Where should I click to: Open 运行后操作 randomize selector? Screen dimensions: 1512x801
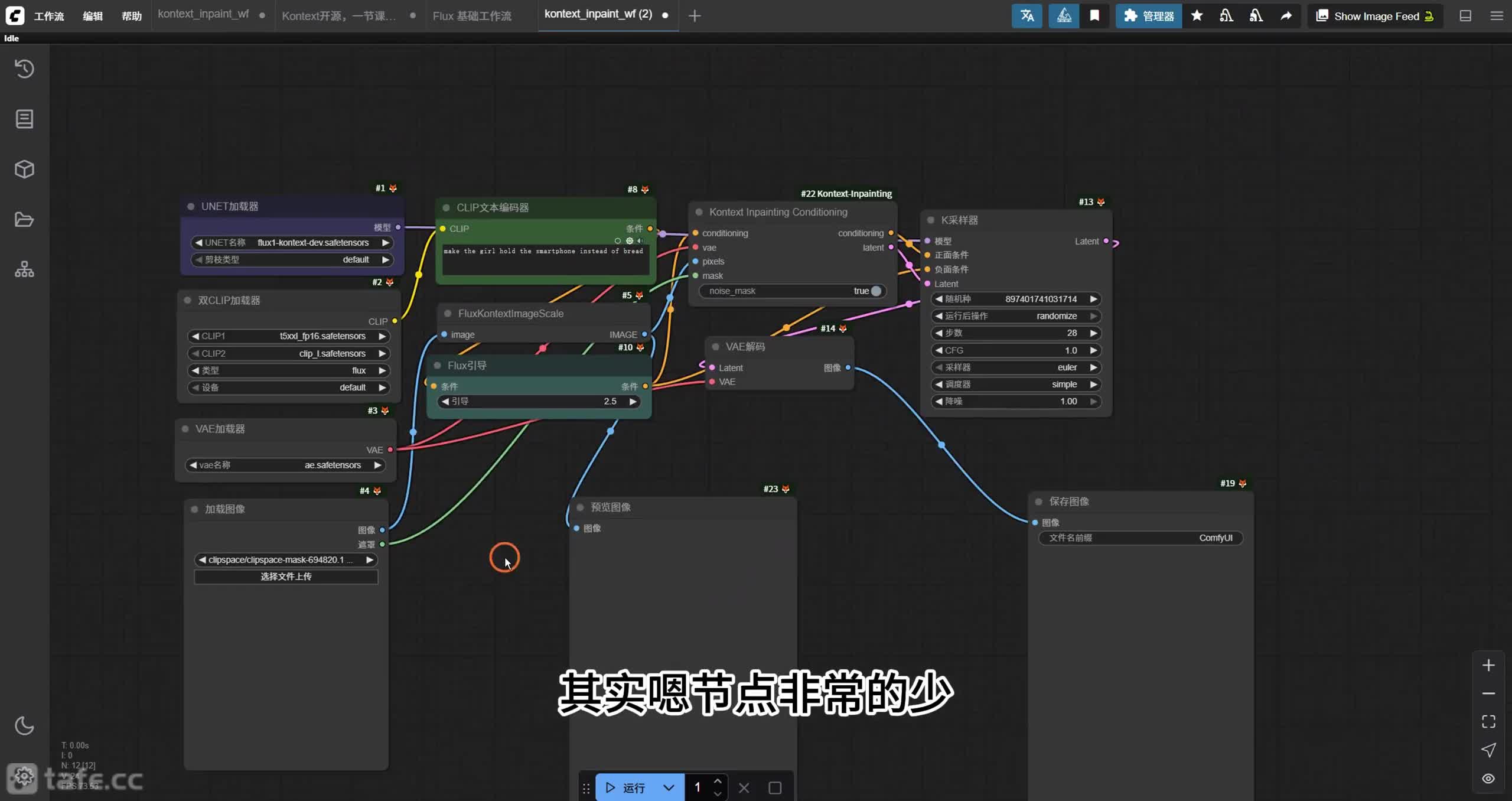pos(1016,316)
